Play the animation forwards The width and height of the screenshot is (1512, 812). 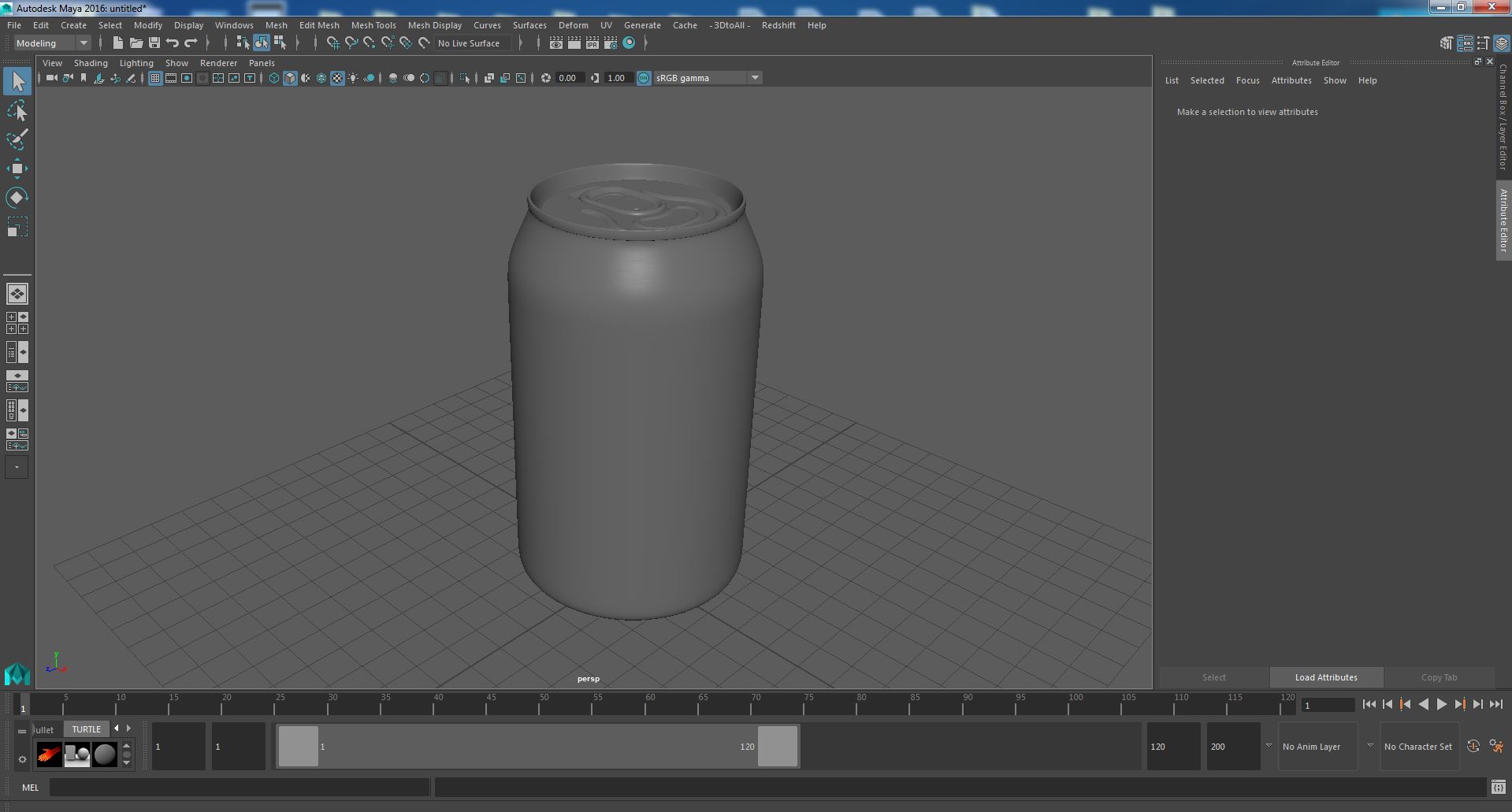tap(1441, 705)
